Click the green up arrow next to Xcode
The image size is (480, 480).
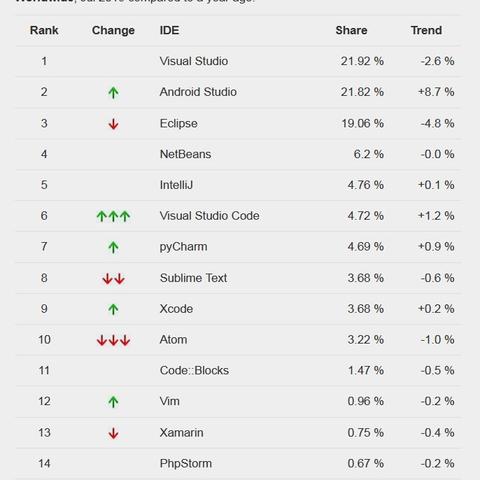click(113, 309)
